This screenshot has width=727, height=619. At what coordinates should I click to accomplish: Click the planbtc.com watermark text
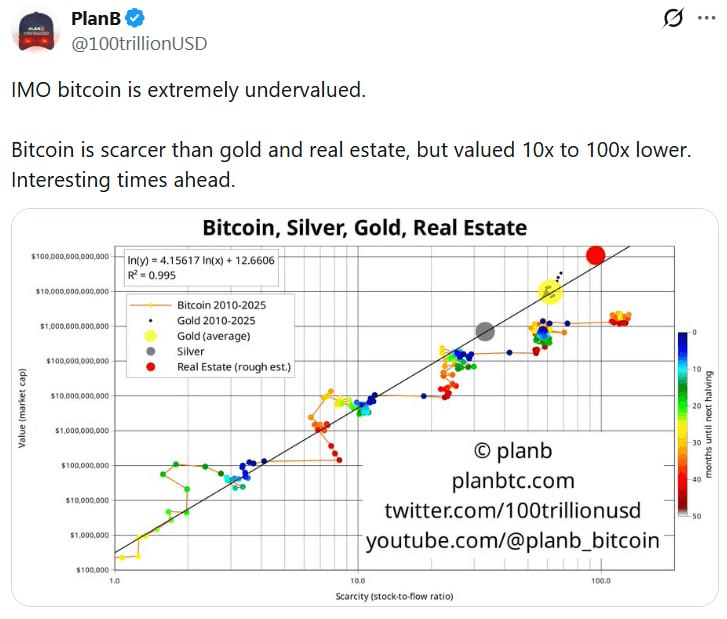(x=513, y=479)
